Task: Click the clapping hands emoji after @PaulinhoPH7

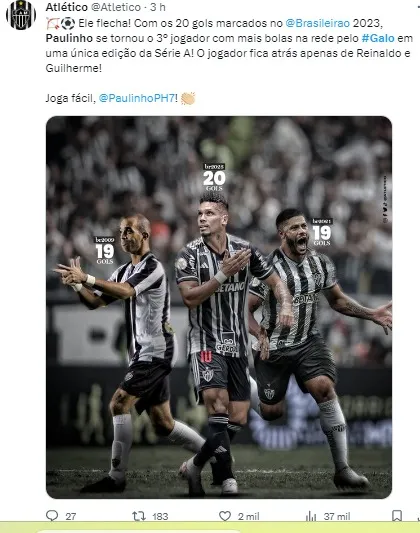Action: (x=188, y=99)
